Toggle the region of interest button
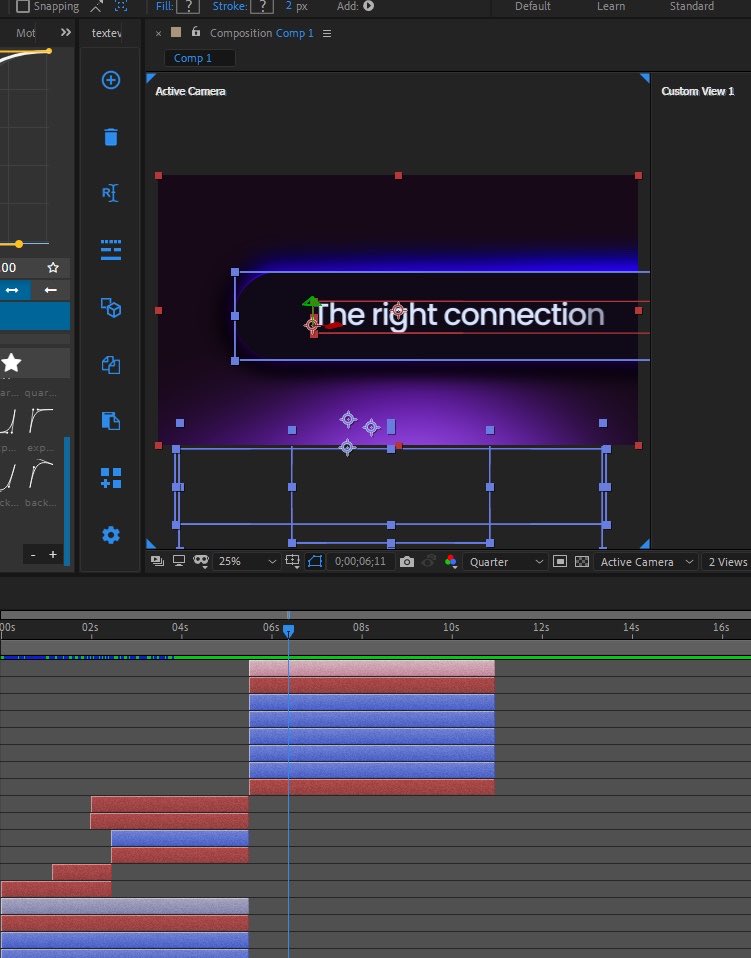The width and height of the screenshot is (751, 958). (560, 561)
